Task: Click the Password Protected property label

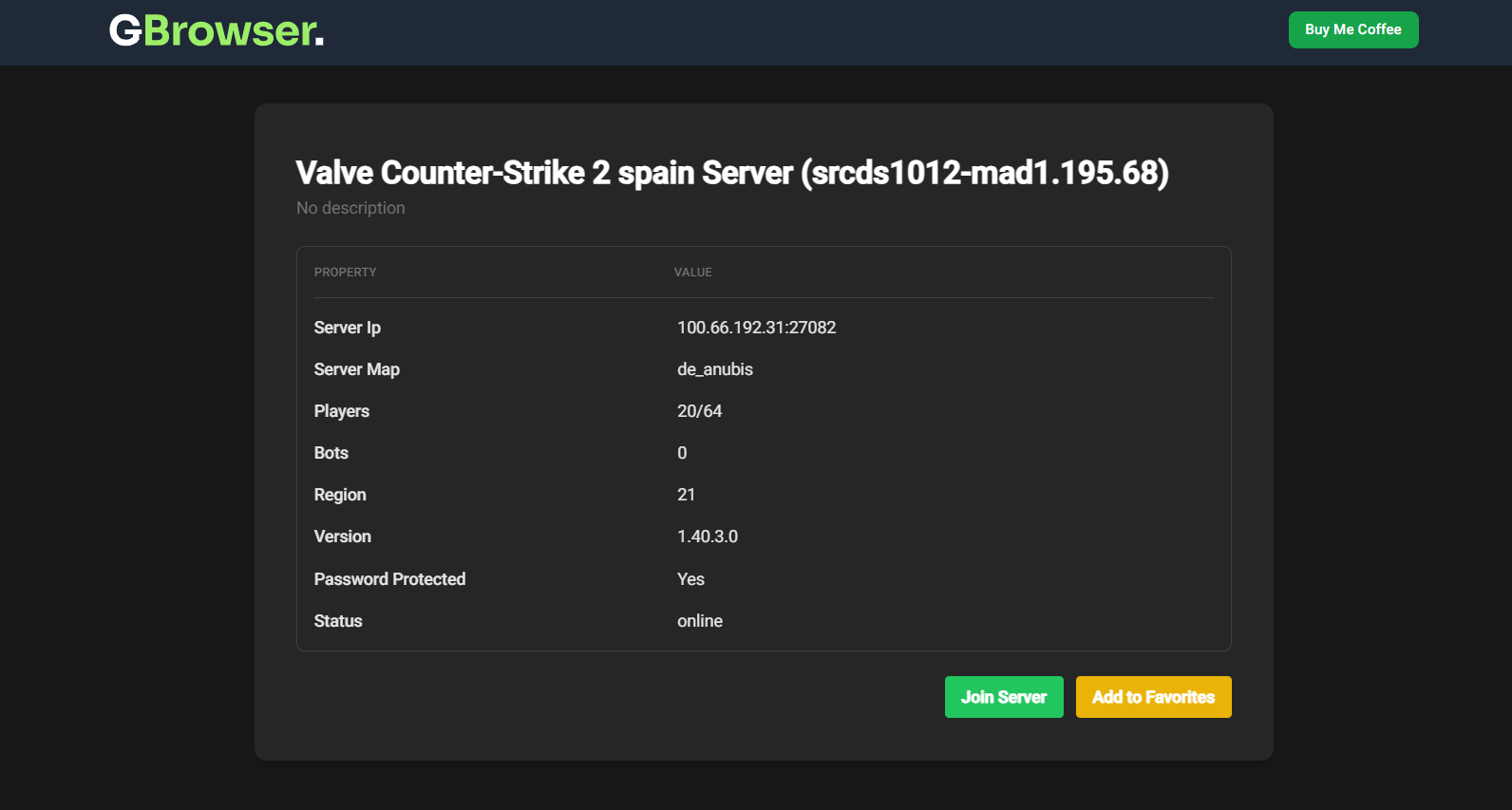Action: [x=390, y=579]
